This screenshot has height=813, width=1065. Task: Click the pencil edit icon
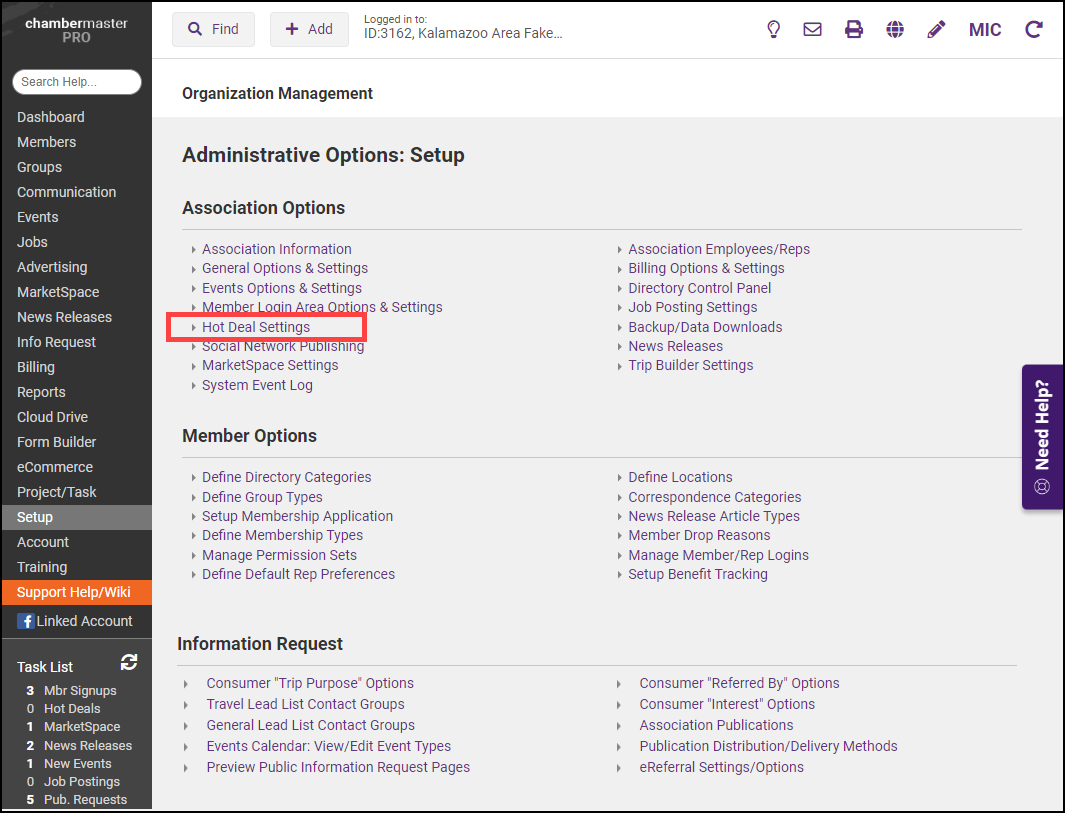(936, 29)
